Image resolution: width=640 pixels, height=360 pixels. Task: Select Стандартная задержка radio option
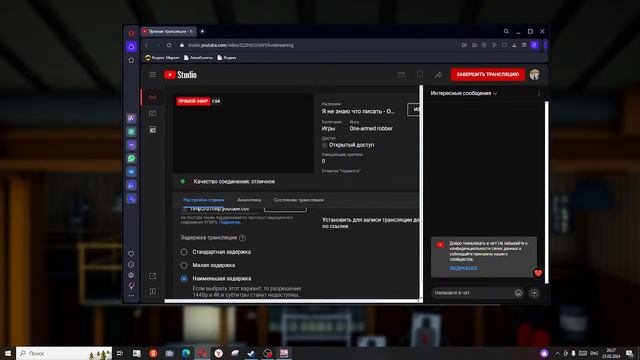click(184, 252)
